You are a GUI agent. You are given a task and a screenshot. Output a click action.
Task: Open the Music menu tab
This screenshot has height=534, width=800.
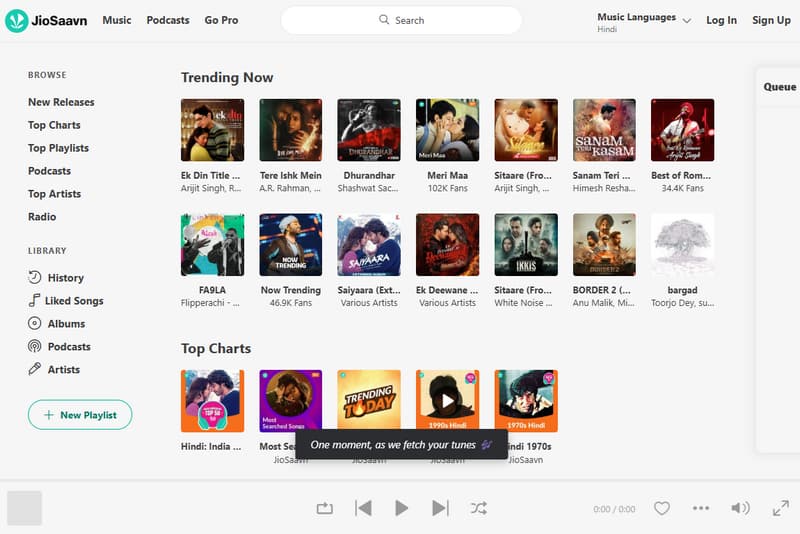(117, 20)
